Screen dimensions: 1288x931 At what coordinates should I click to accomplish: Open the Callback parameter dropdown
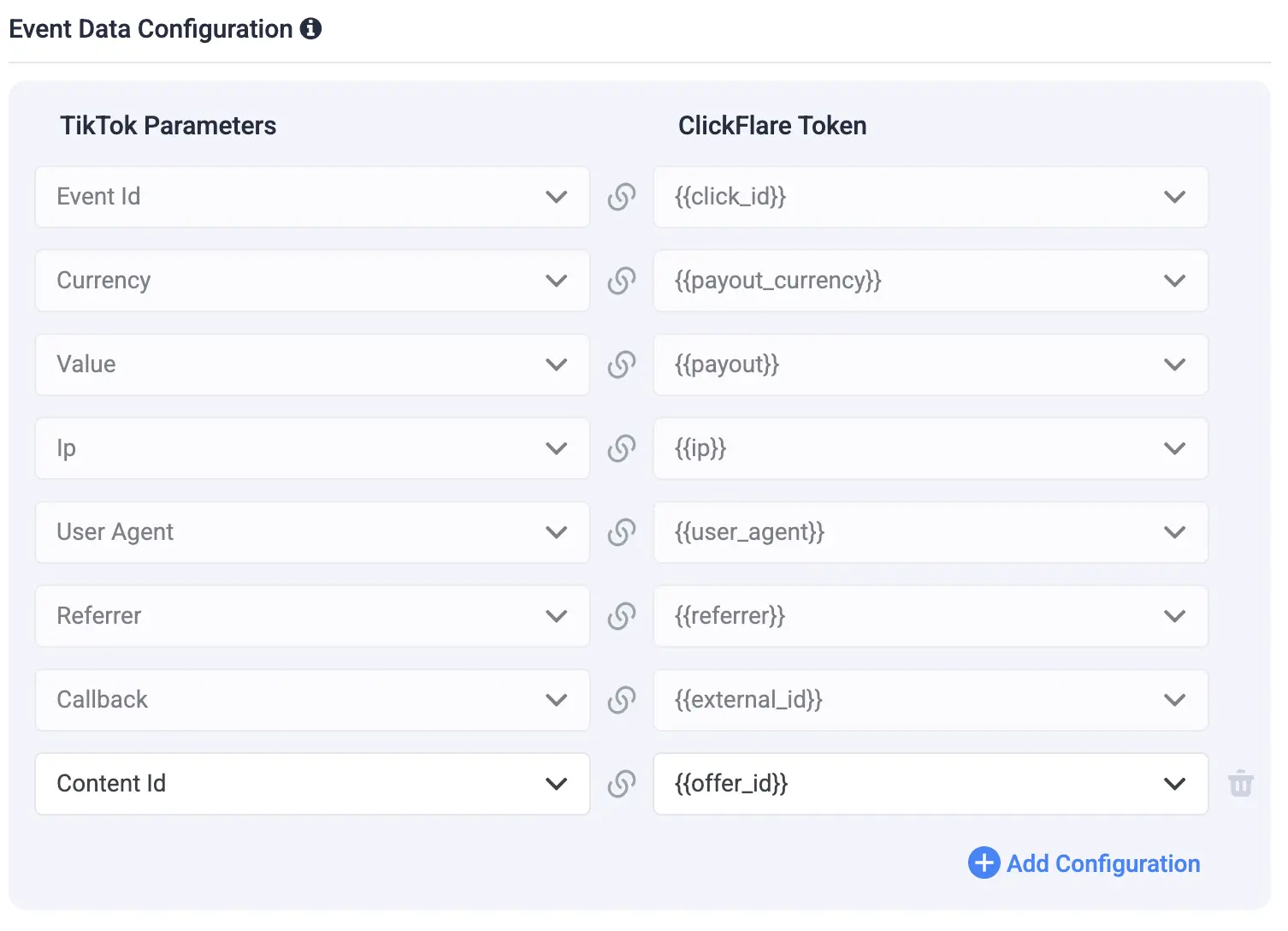[x=312, y=700]
